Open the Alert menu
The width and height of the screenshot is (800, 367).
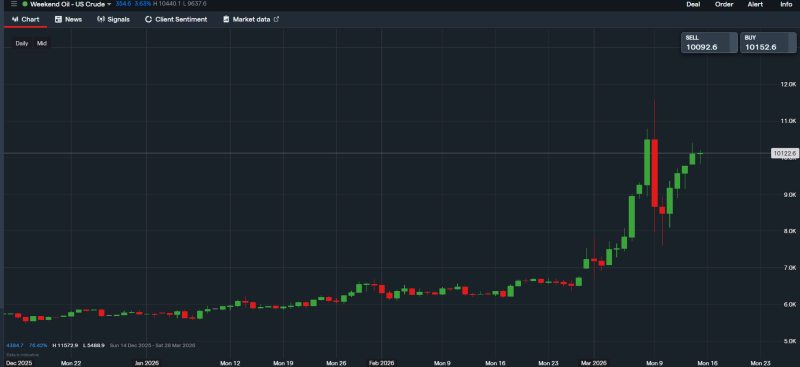click(755, 4)
